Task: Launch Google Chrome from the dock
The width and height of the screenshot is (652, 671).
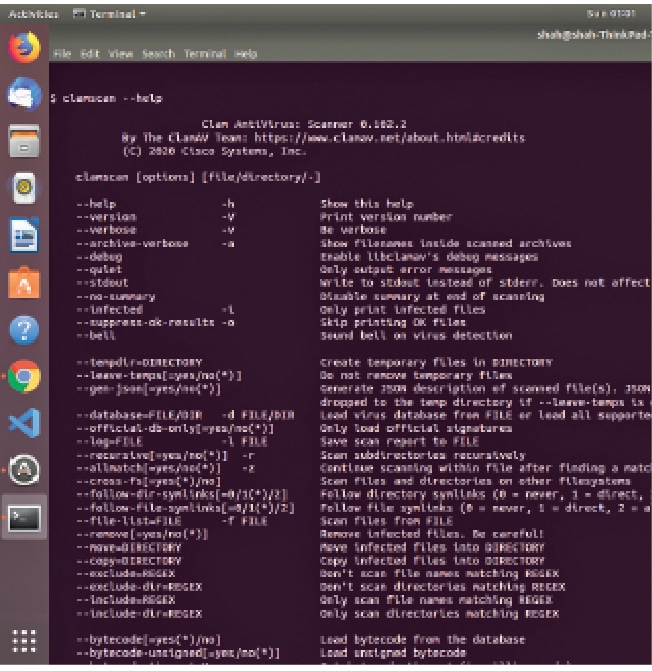Action: pos(24,376)
